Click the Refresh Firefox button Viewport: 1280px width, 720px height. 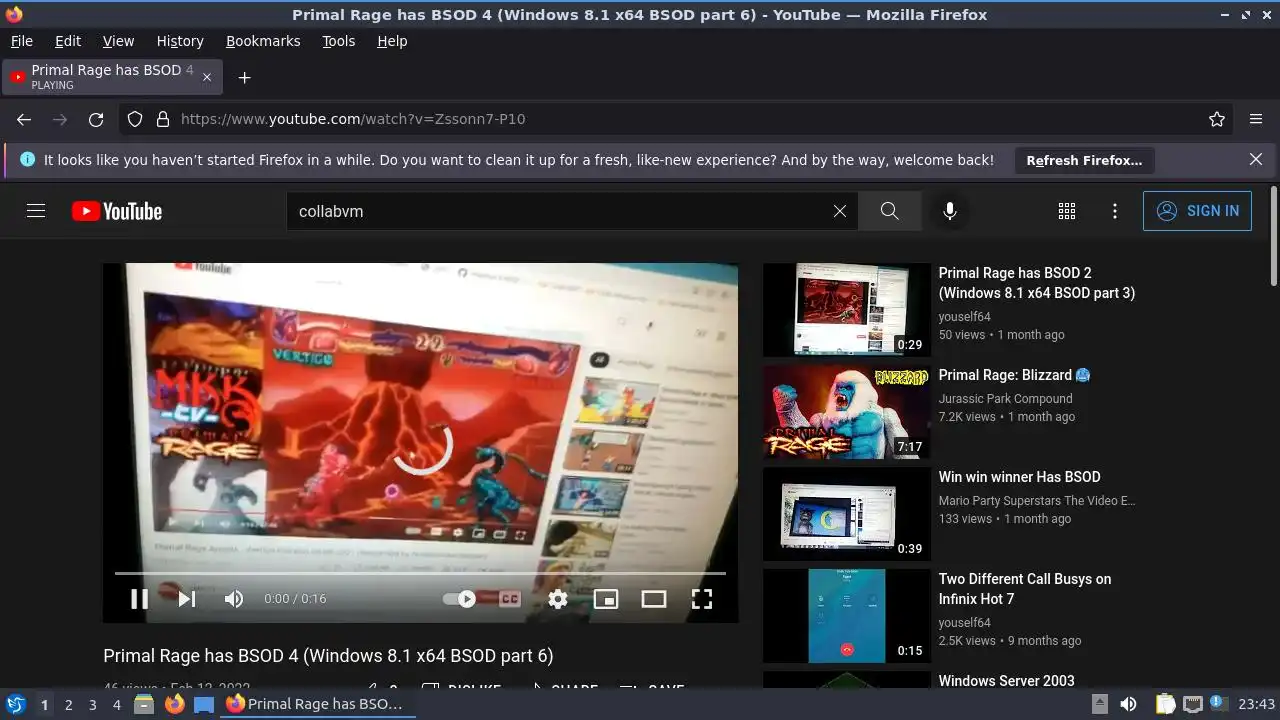click(x=1084, y=160)
